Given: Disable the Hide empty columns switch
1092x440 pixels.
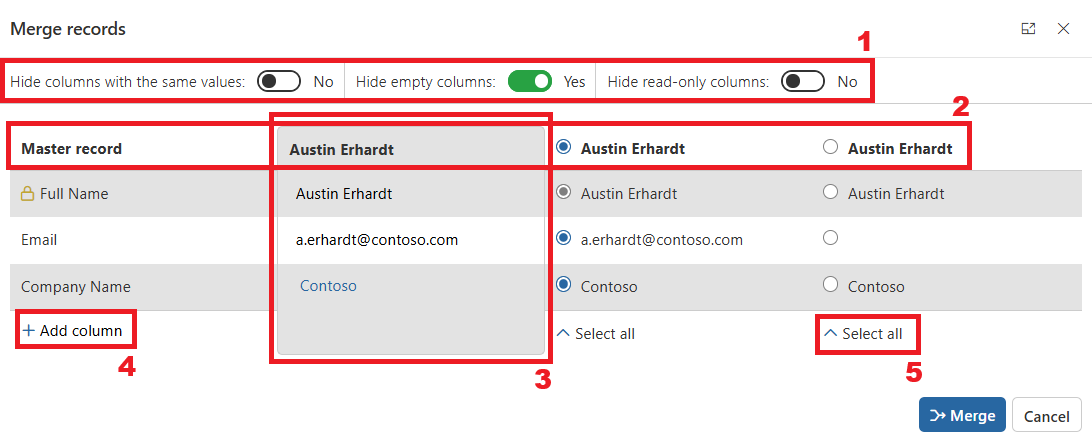Looking at the screenshot, I should point(530,81).
